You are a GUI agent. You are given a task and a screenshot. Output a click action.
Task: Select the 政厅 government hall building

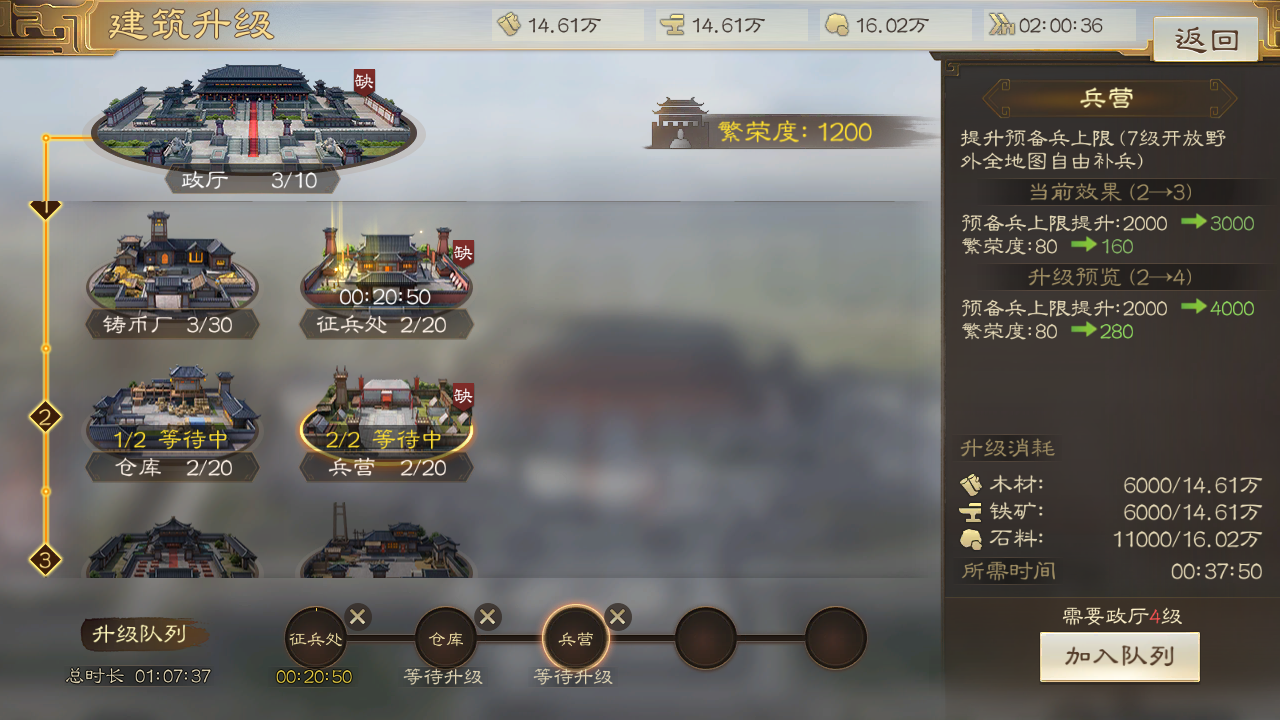tap(254, 125)
